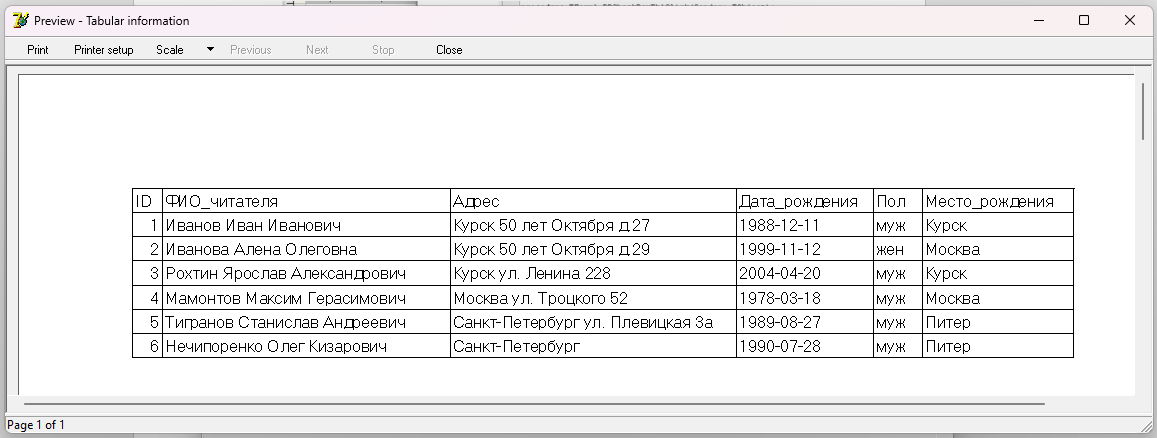Click the cell Рохтин Ярослав Александрович
Image resolution: width=1157 pixels, height=438 pixels.
point(306,274)
